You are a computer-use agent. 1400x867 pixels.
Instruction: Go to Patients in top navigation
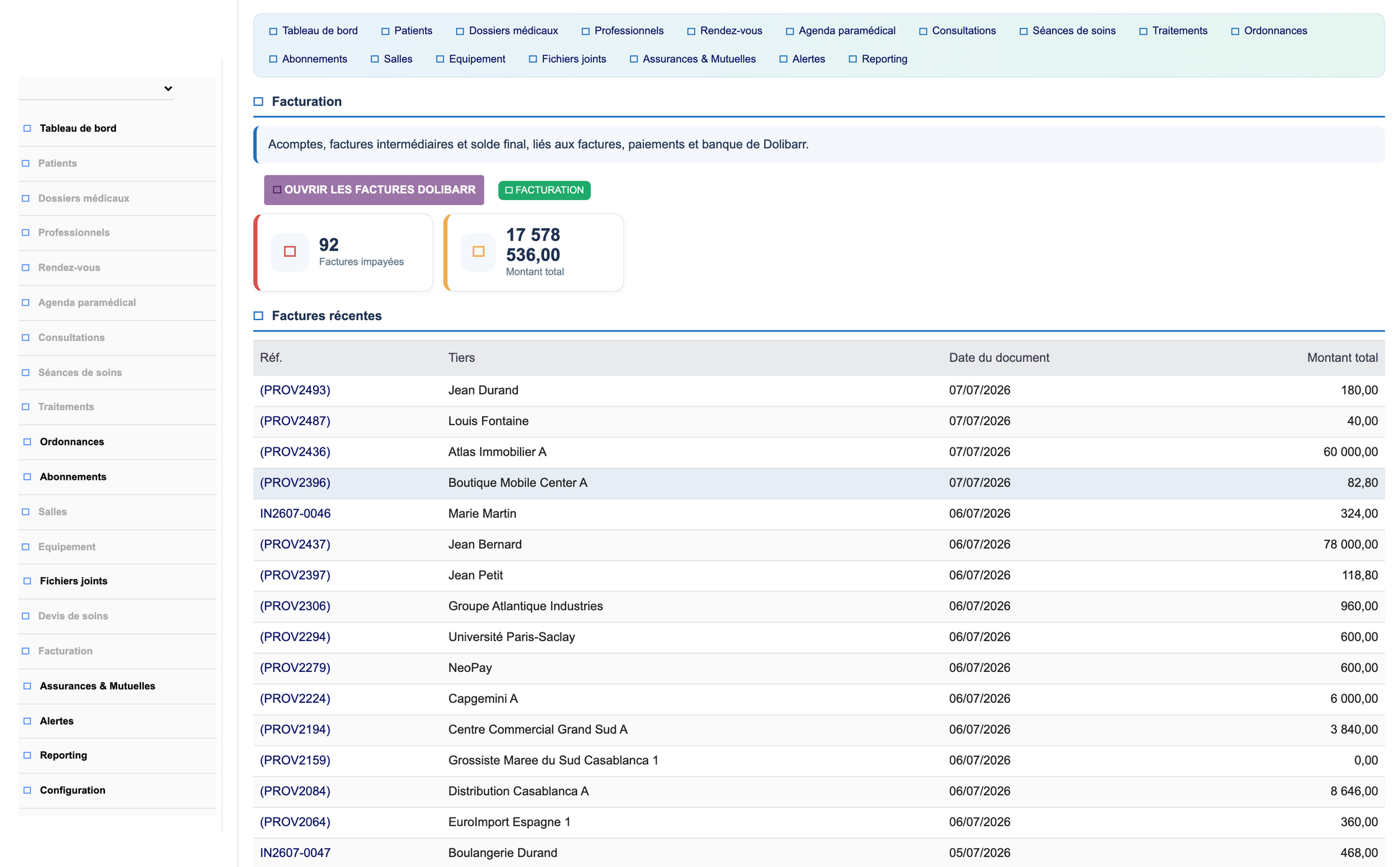coord(406,31)
